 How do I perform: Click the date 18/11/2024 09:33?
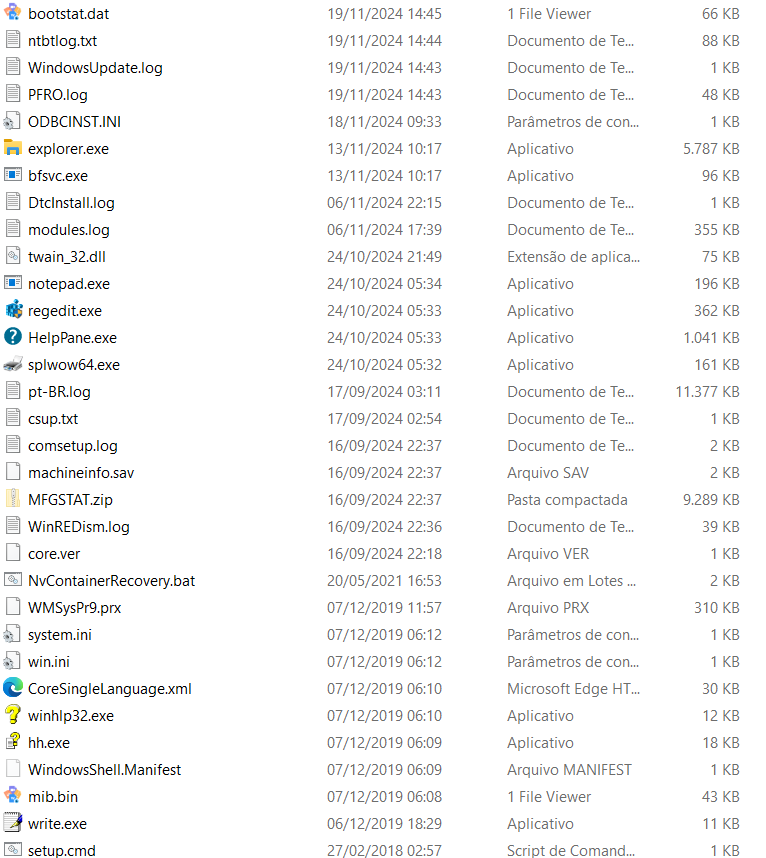pyautogui.click(x=384, y=121)
